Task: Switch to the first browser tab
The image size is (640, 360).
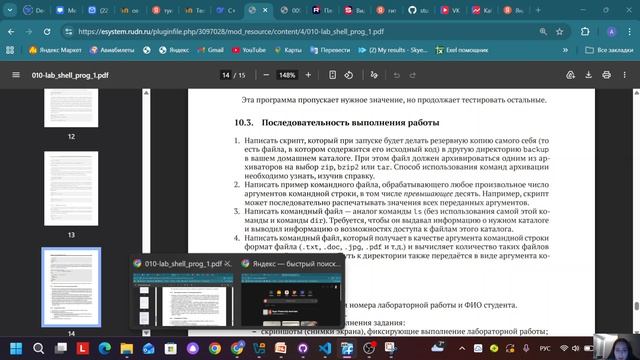Action: 34,10
